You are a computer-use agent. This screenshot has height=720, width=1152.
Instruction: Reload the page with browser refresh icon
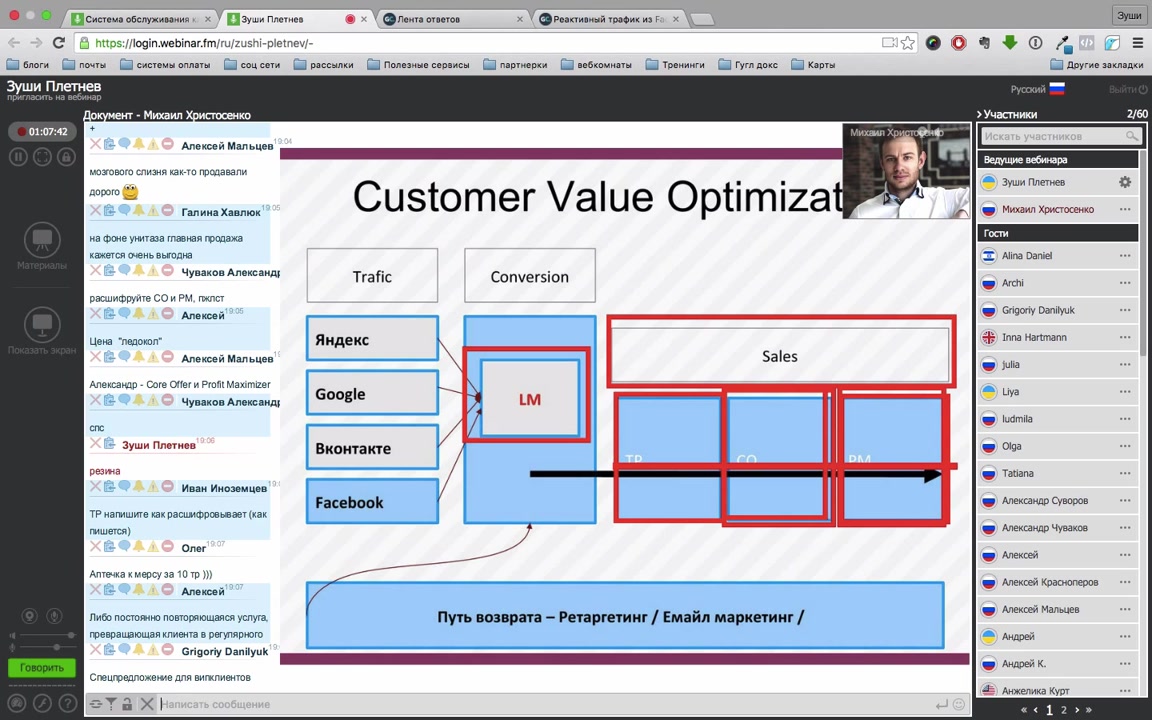[59, 43]
